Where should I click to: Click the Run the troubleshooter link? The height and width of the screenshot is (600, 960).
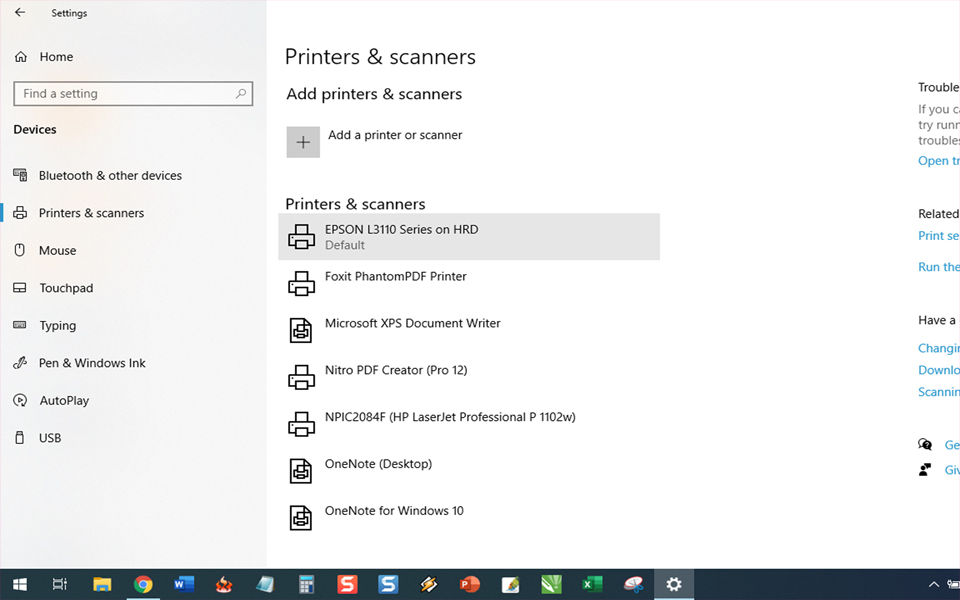click(938, 266)
